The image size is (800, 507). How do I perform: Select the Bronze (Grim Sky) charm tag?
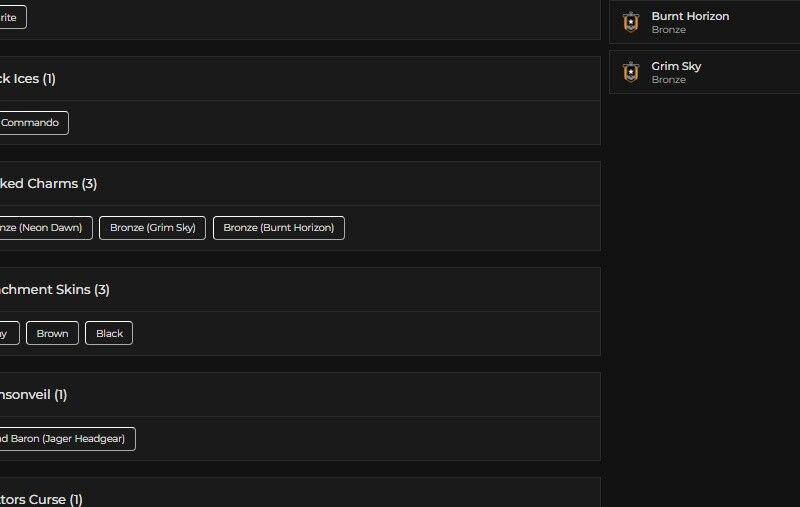point(152,228)
